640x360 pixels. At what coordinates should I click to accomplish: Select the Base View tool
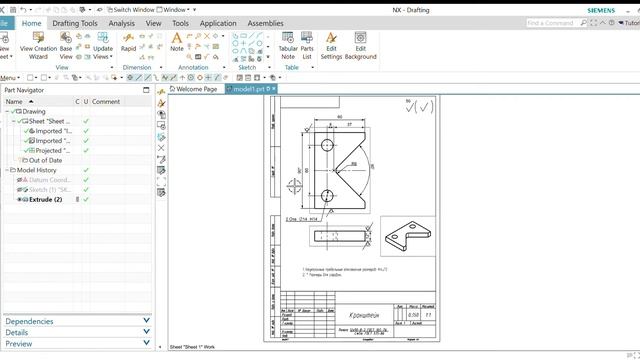click(x=66, y=46)
